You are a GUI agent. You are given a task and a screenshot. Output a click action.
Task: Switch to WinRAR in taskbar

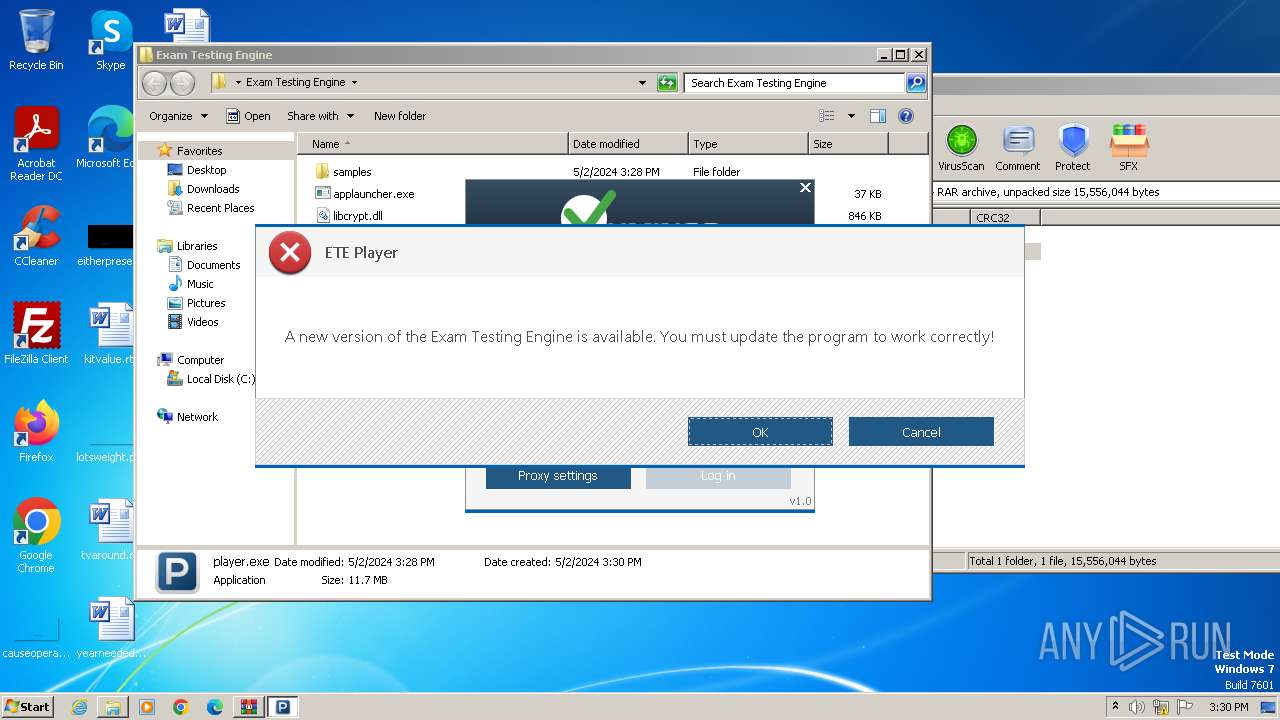(x=248, y=707)
